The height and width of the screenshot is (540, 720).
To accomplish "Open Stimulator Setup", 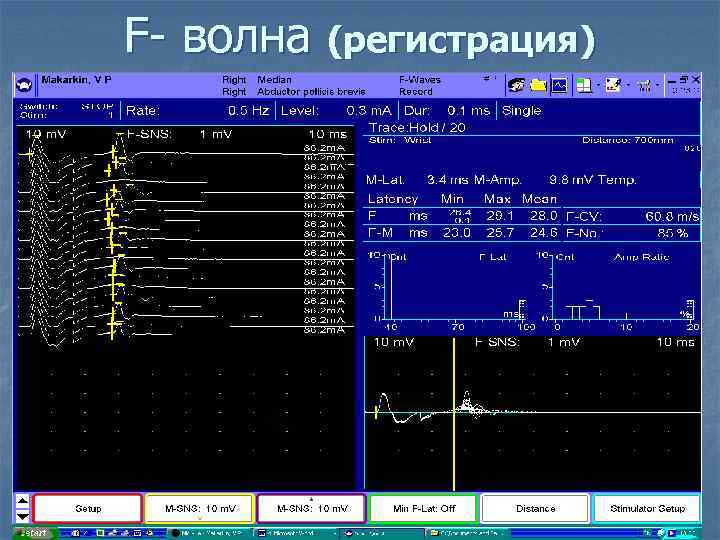I will tap(647, 508).
